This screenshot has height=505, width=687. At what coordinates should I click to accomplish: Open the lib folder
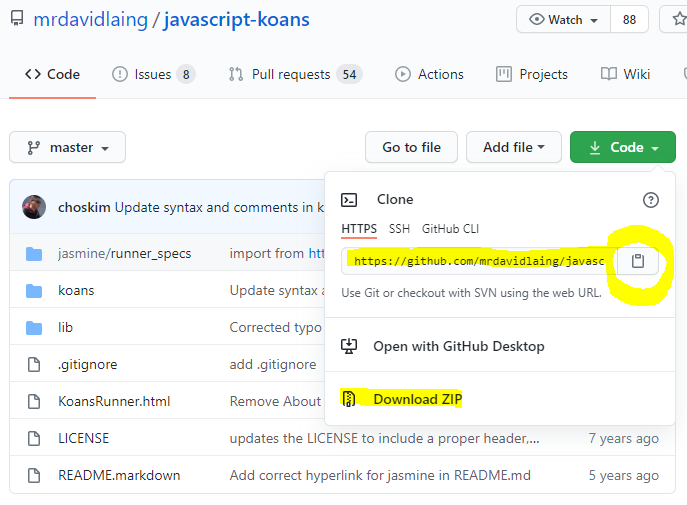click(x=65, y=327)
